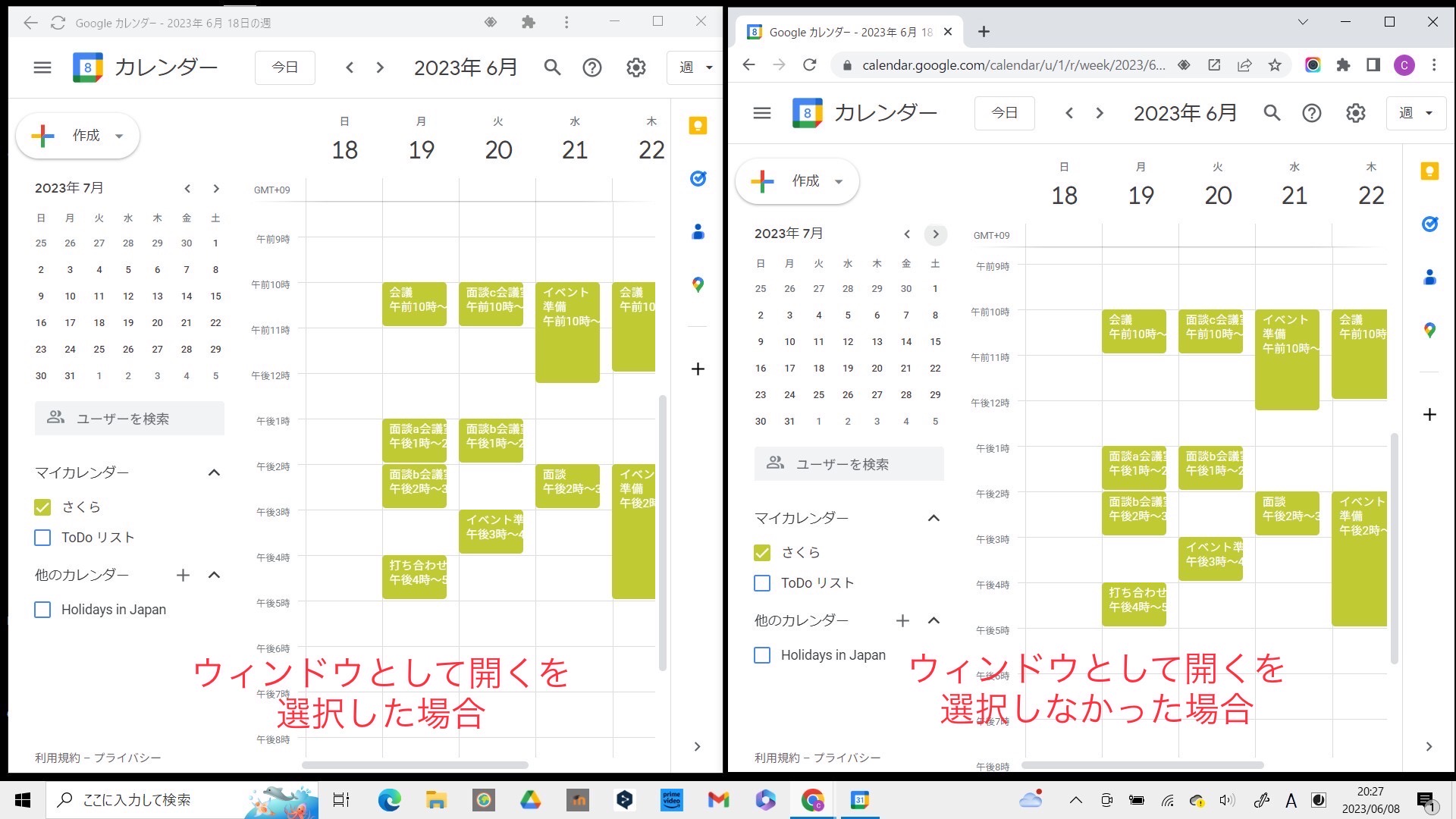This screenshot has width=1456, height=819.
Task: Click the help question mark in right window
Action: click(x=1311, y=113)
